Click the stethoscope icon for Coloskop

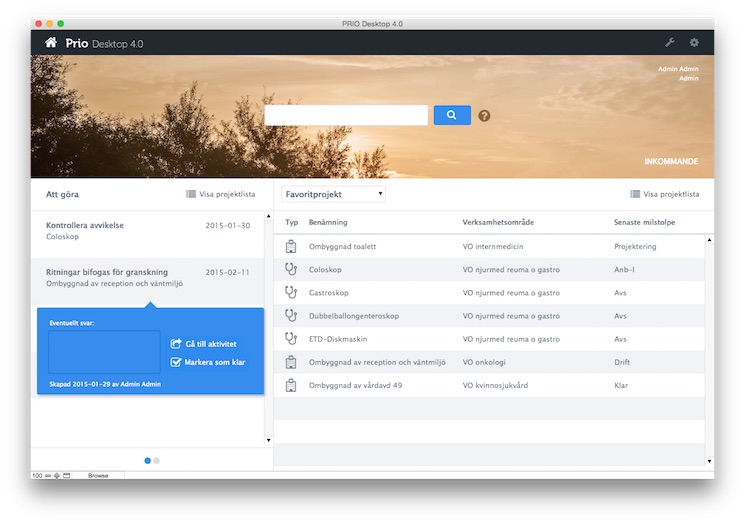(292, 269)
